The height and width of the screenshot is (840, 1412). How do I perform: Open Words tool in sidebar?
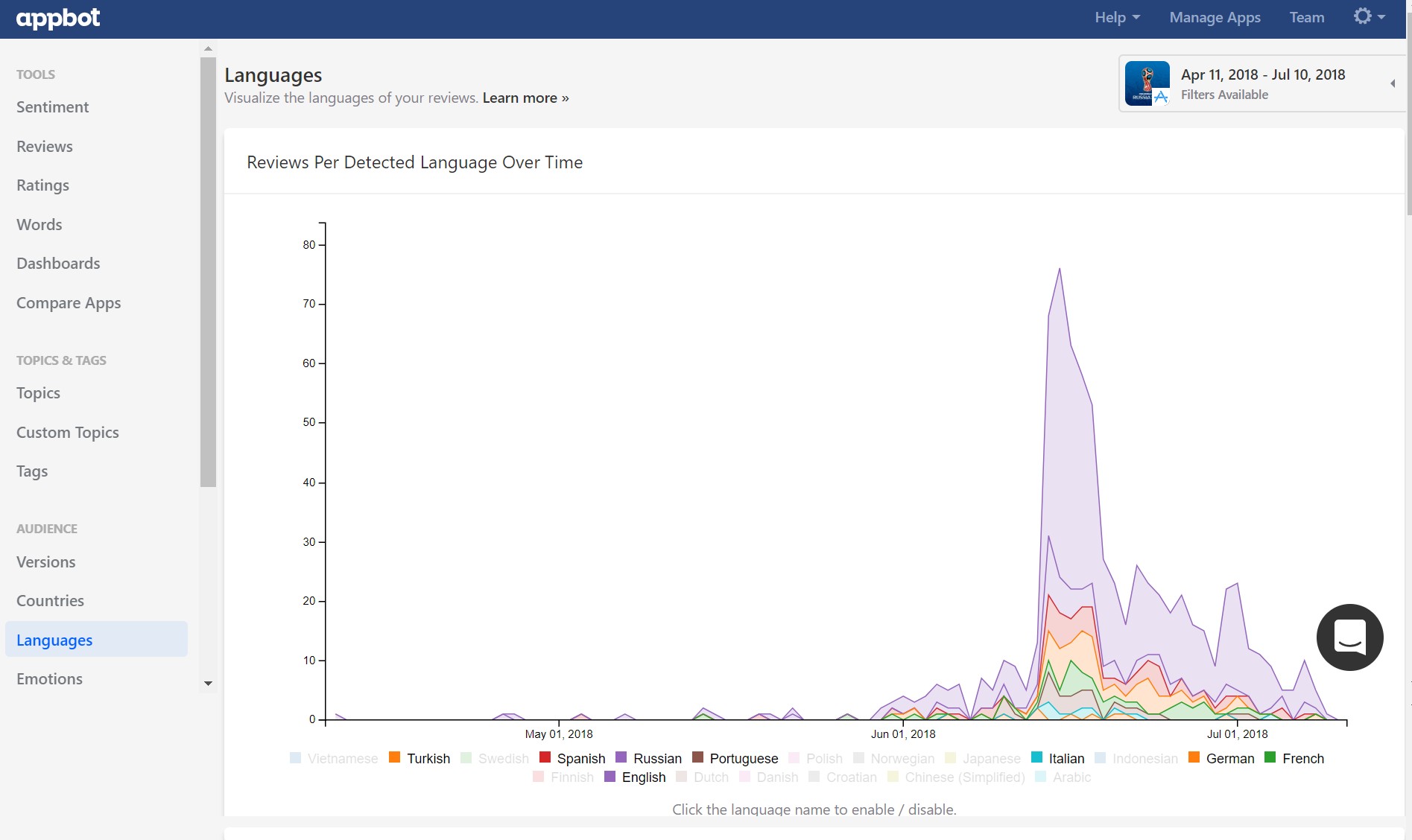coord(39,225)
